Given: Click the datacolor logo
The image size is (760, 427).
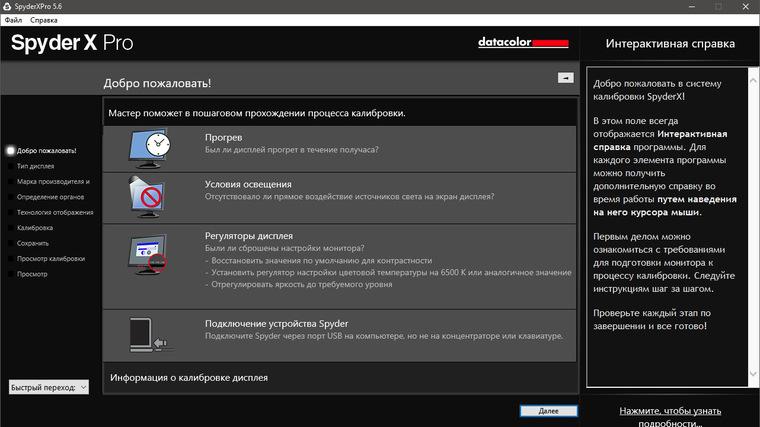Looking at the screenshot, I should 523,43.
